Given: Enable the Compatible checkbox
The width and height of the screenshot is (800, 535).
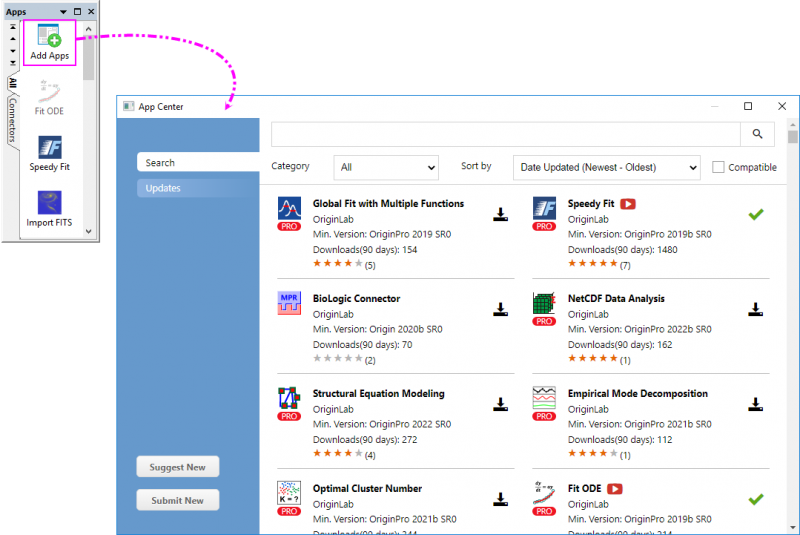Looking at the screenshot, I should point(718,167).
